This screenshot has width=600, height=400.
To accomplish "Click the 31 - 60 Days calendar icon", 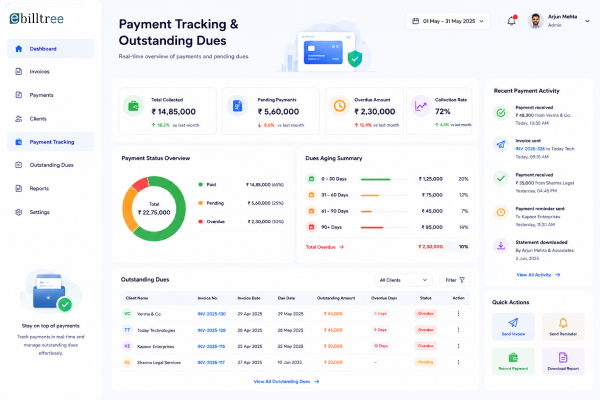I will [311, 195].
